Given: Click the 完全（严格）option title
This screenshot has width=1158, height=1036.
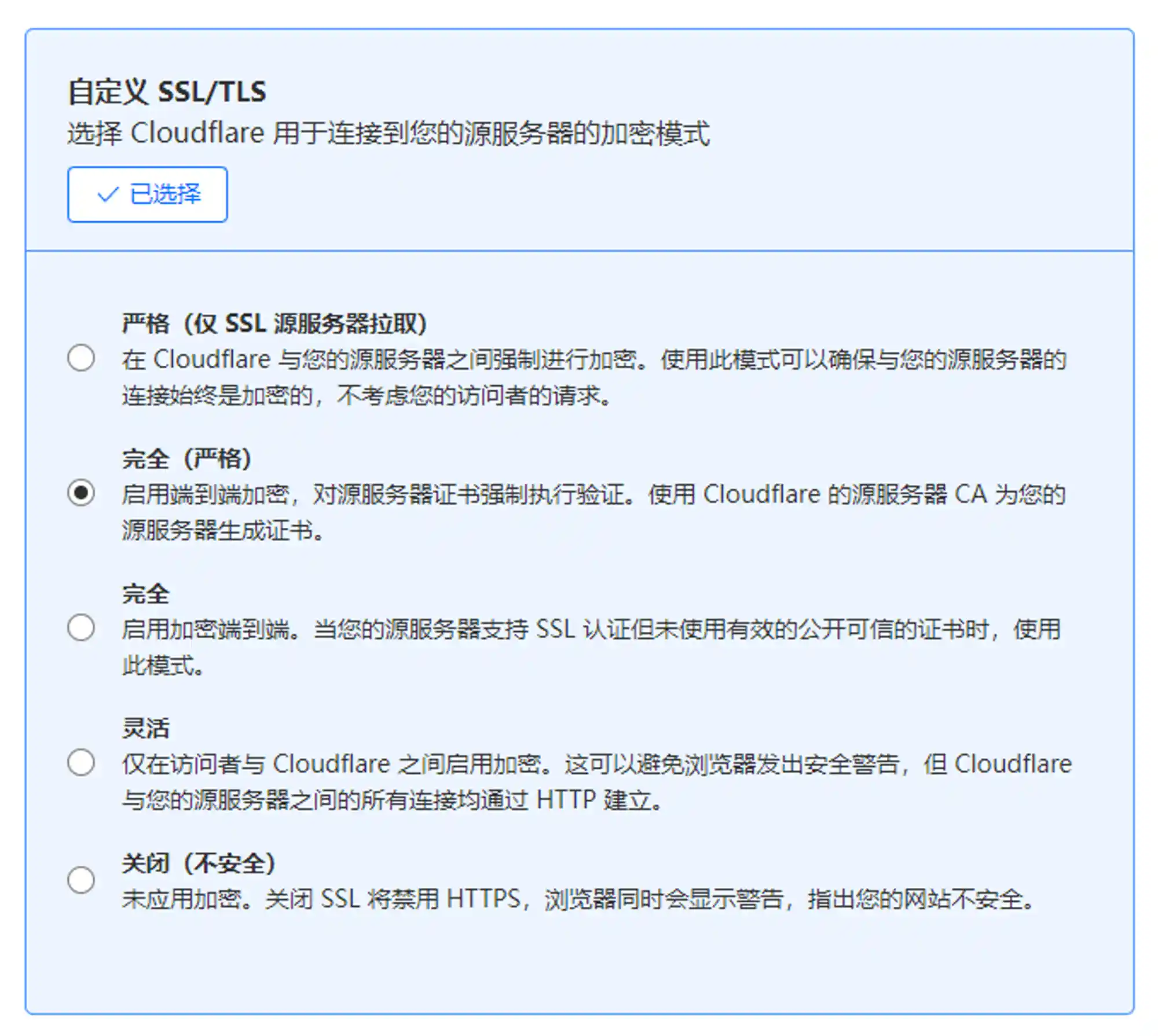Looking at the screenshot, I should [186, 458].
